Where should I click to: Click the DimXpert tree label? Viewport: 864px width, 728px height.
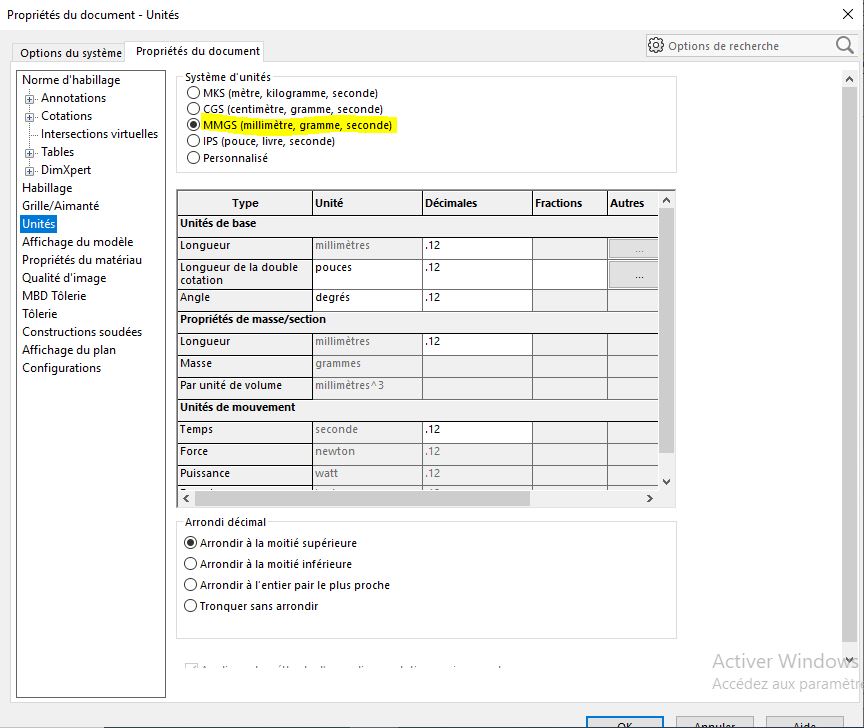pos(66,170)
